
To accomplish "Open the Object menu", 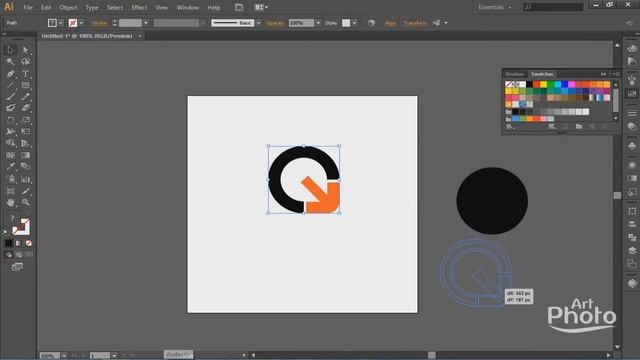I will (x=68, y=7).
